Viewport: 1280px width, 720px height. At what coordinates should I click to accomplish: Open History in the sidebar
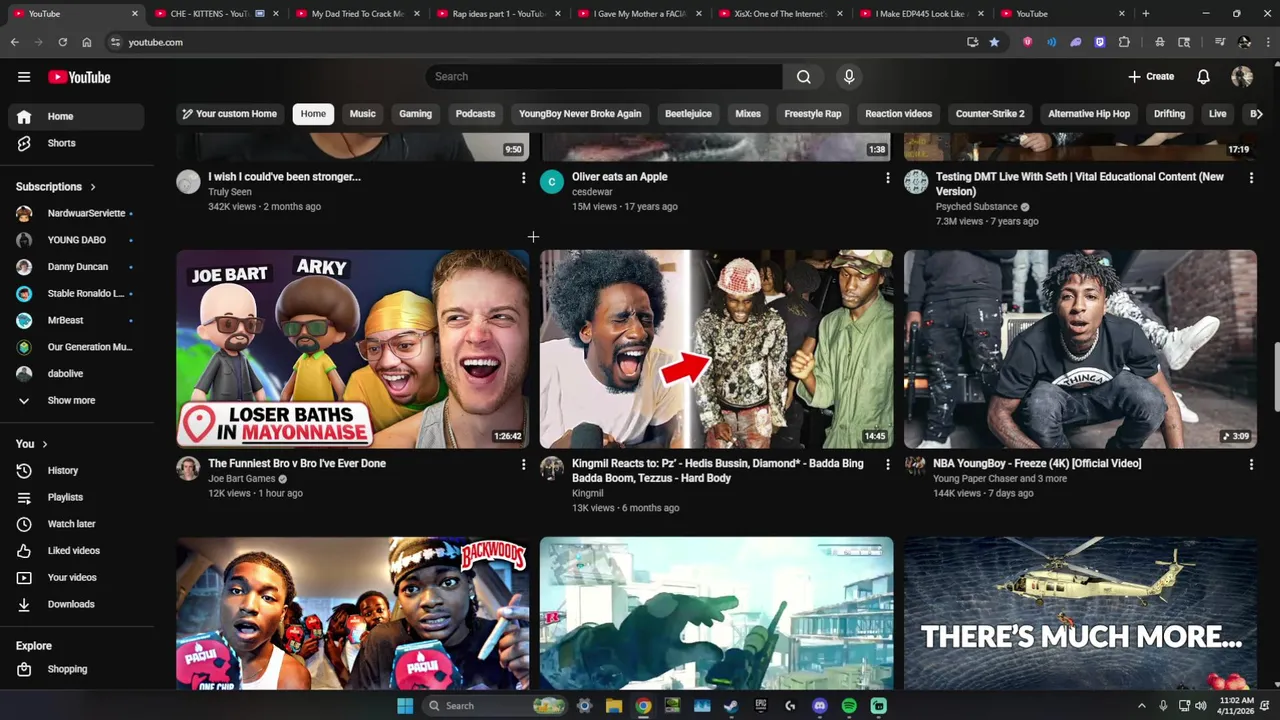pyautogui.click(x=76, y=470)
